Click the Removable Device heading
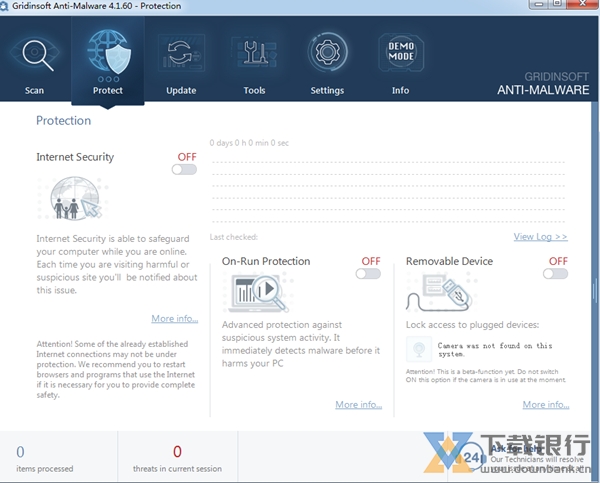600x483 pixels. (449, 261)
